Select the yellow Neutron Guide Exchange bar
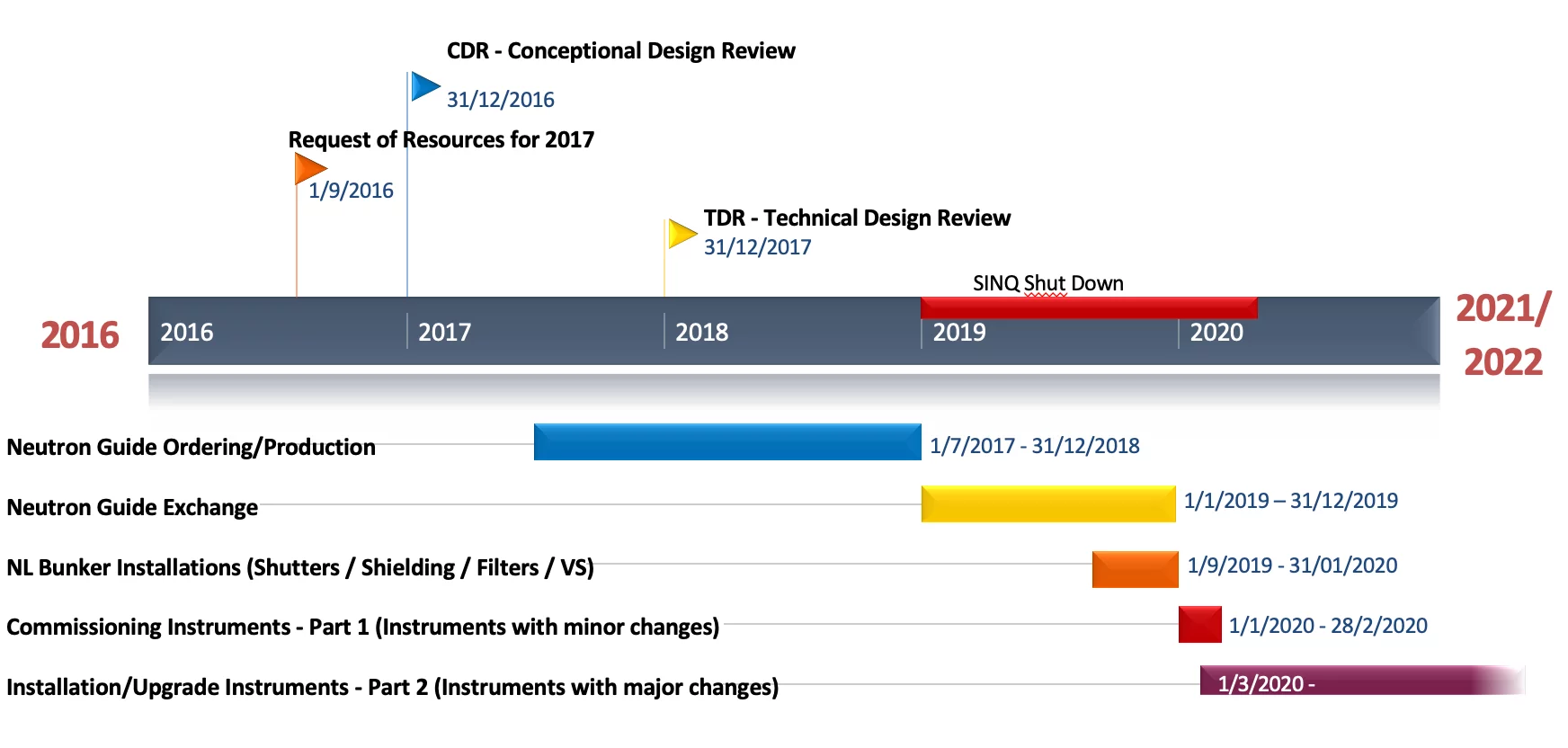 click(x=1047, y=503)
